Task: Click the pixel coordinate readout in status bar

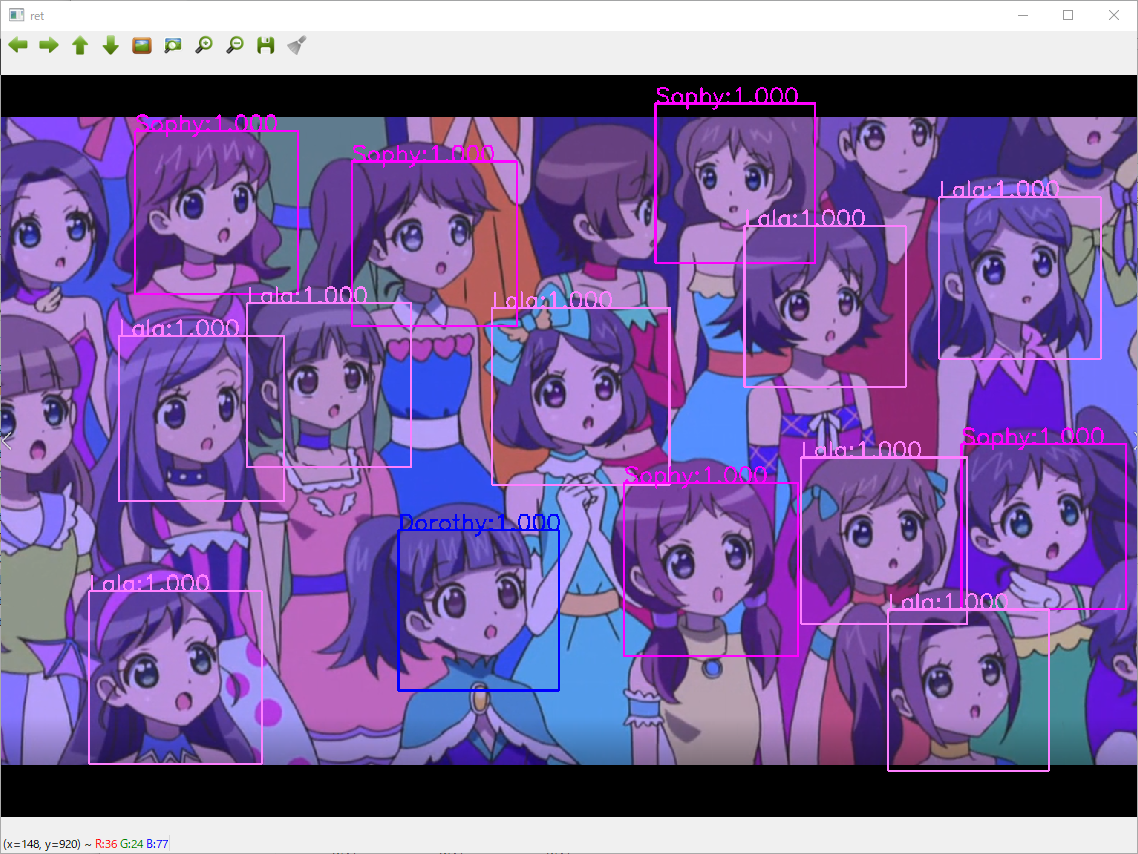Action: tap(42, 843)
